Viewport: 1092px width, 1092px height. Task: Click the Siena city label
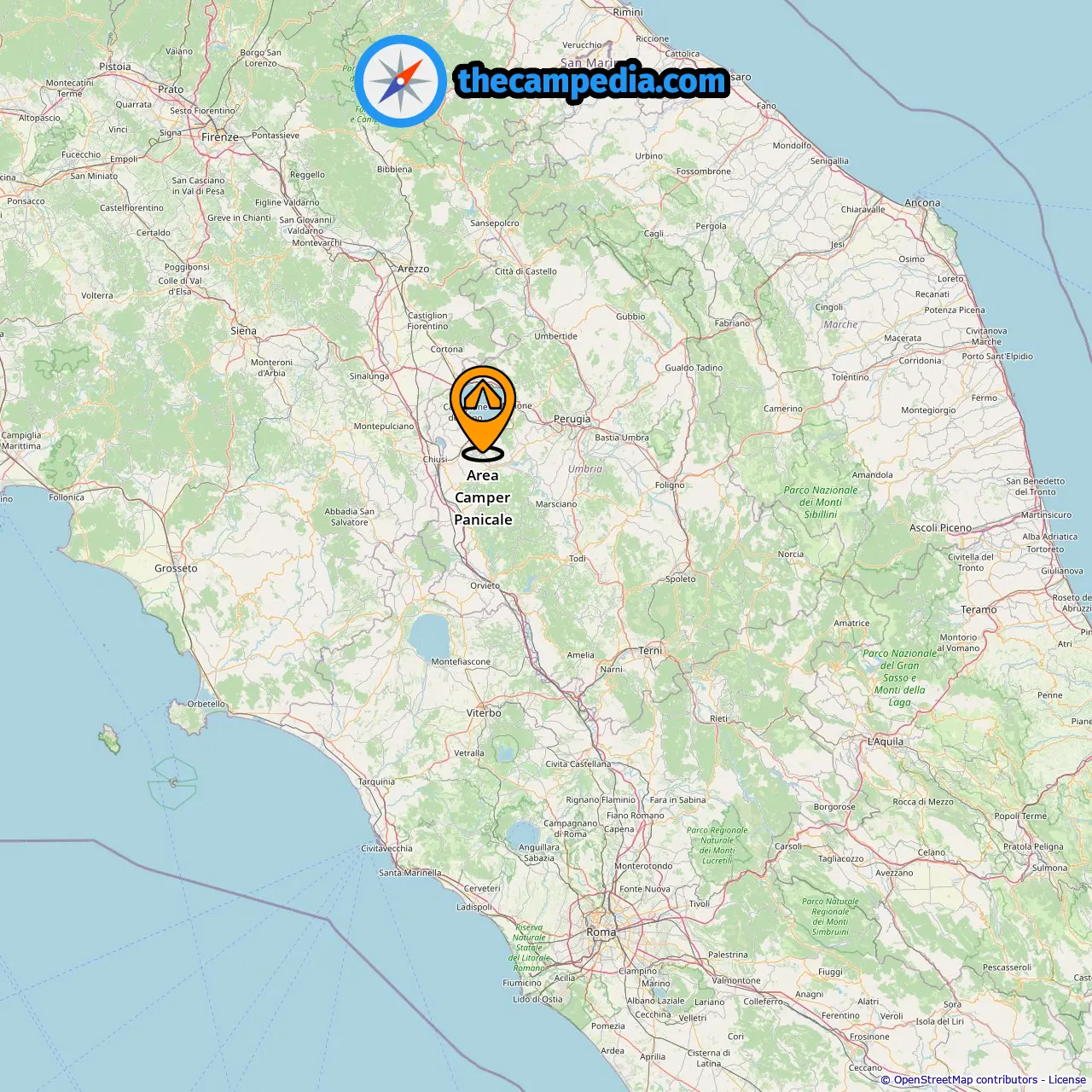[x=243, y=331]
